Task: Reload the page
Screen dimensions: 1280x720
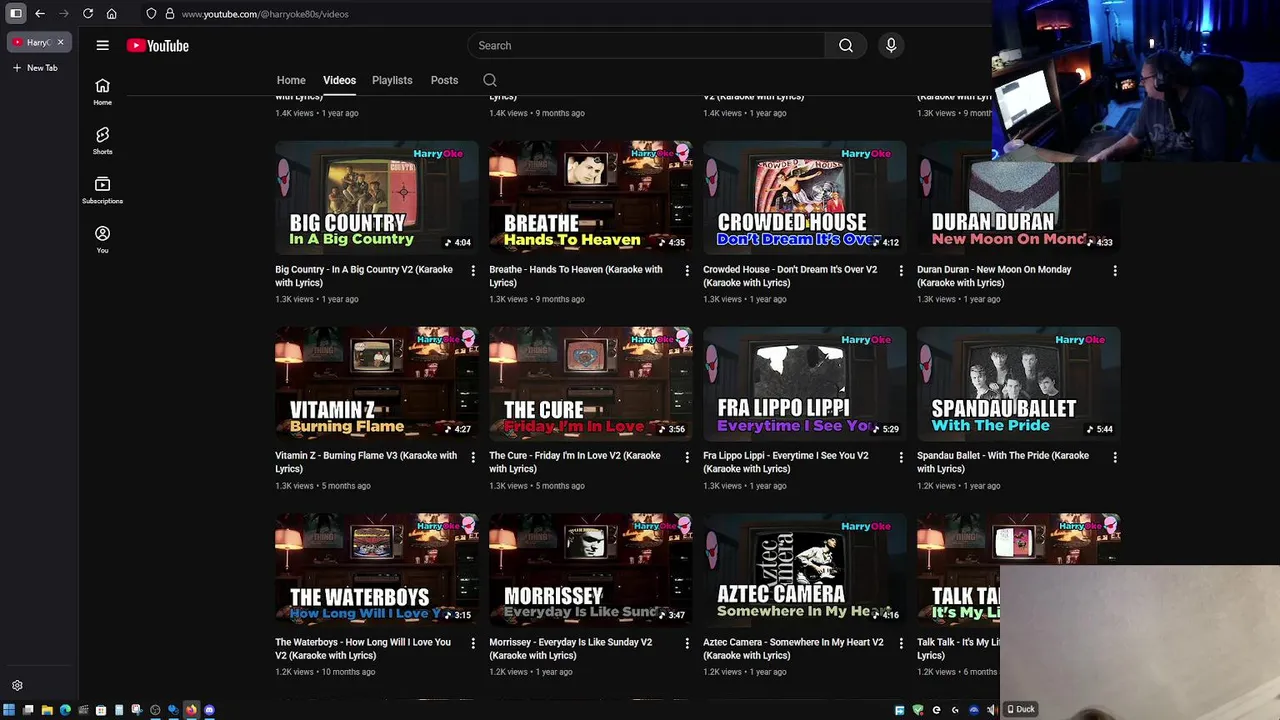Action: (x=88, y=14)
